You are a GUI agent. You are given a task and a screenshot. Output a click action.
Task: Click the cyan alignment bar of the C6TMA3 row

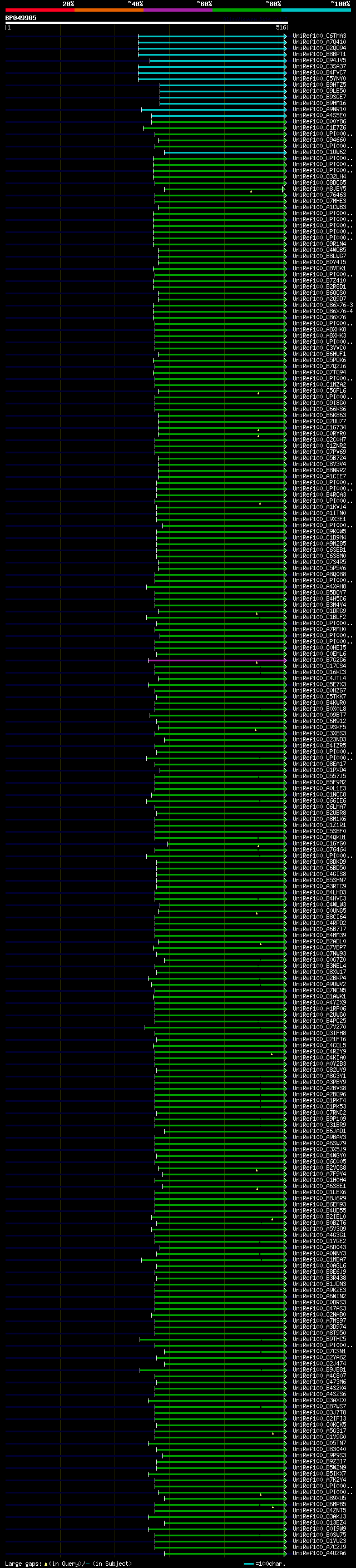(212, 36)
